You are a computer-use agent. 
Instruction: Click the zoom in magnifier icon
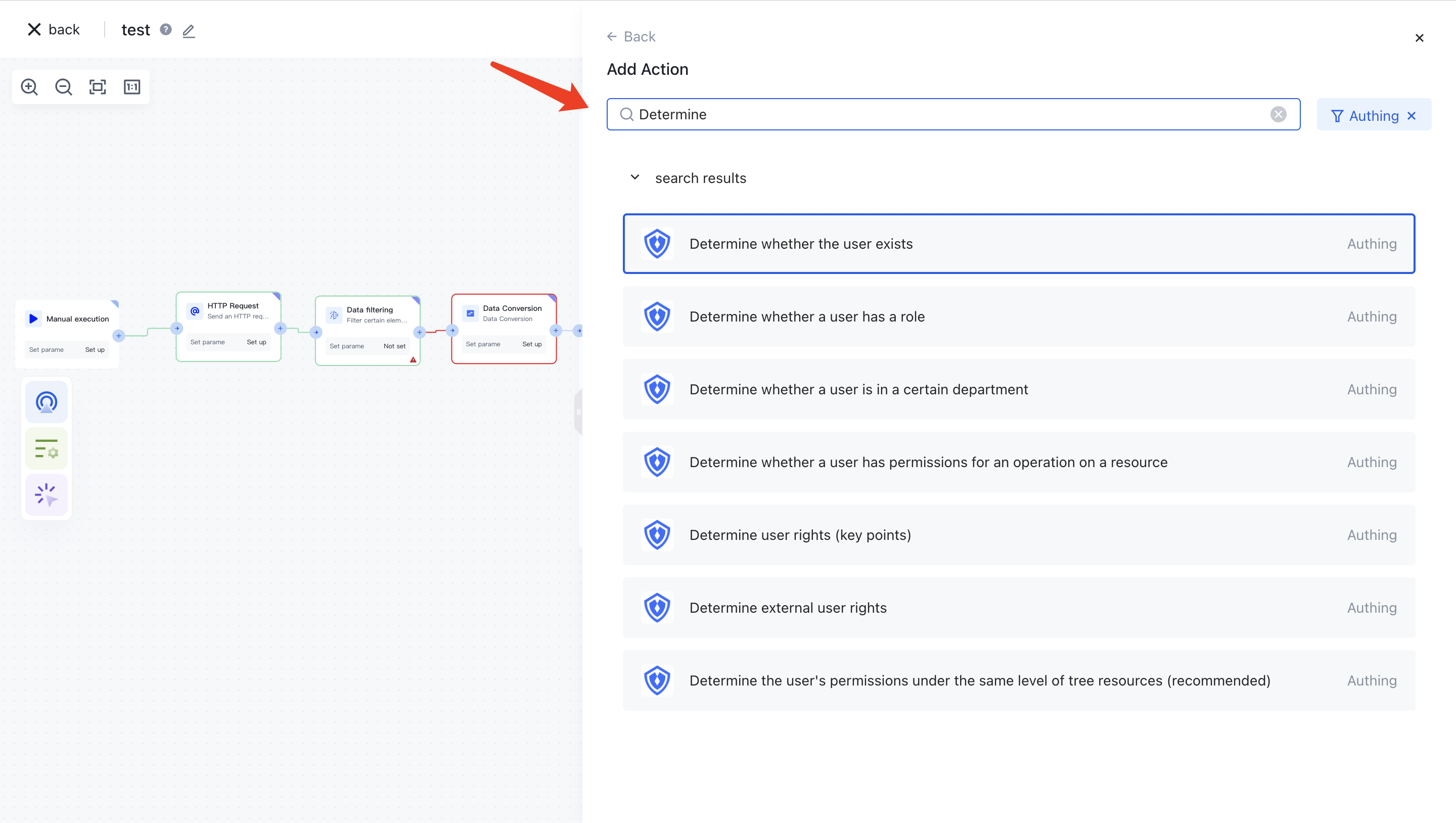point(29,87)
